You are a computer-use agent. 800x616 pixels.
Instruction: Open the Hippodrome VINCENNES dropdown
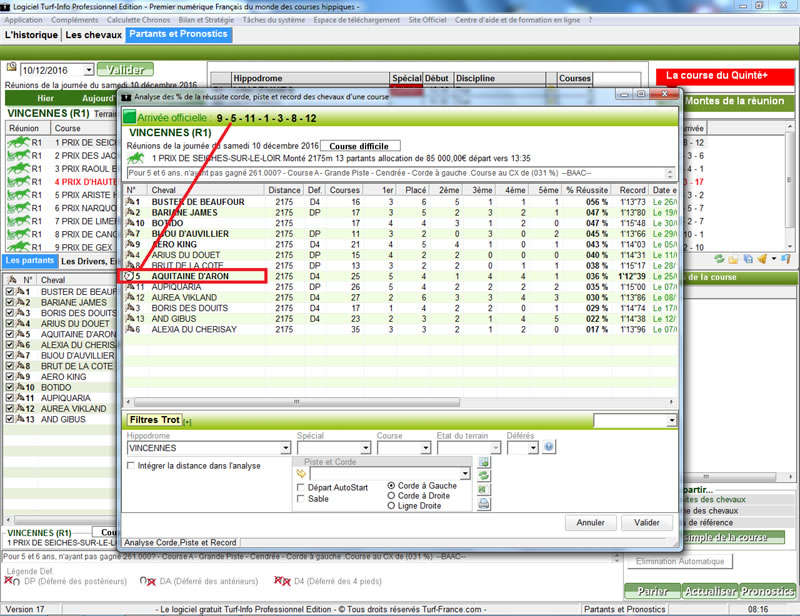[x=285, y=448]
